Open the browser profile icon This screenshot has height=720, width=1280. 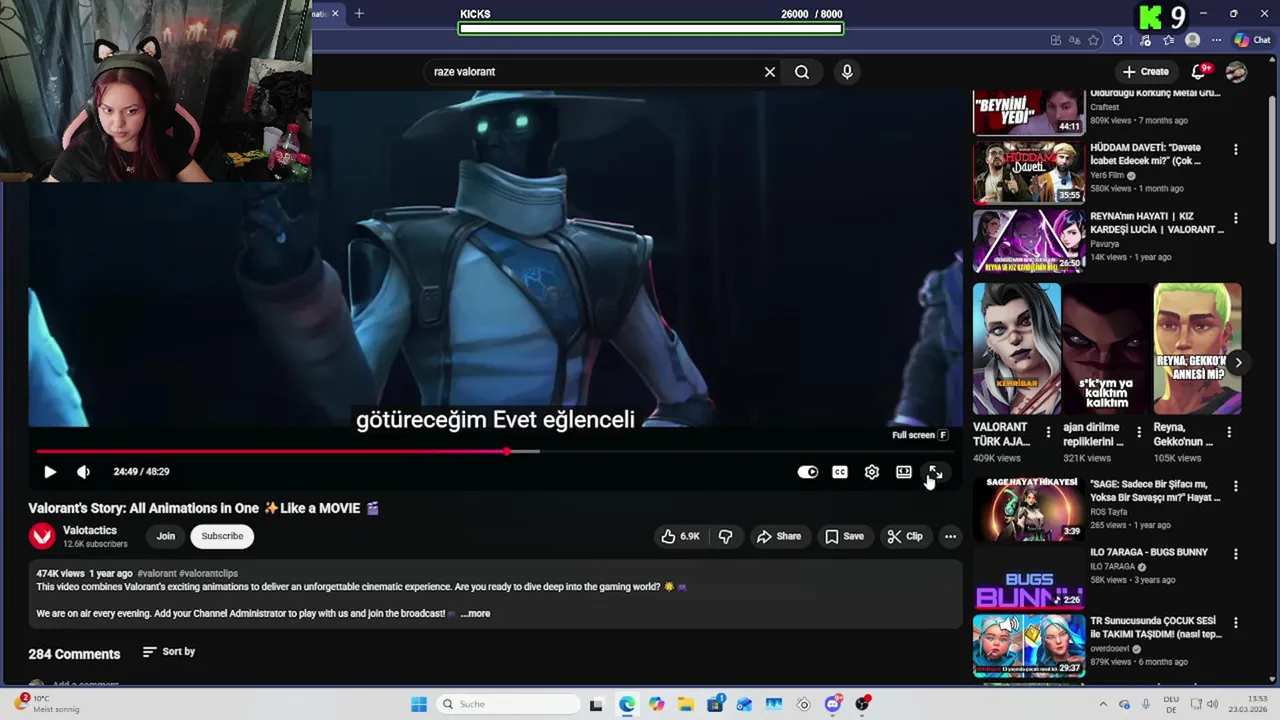(x=1192, y=40)
